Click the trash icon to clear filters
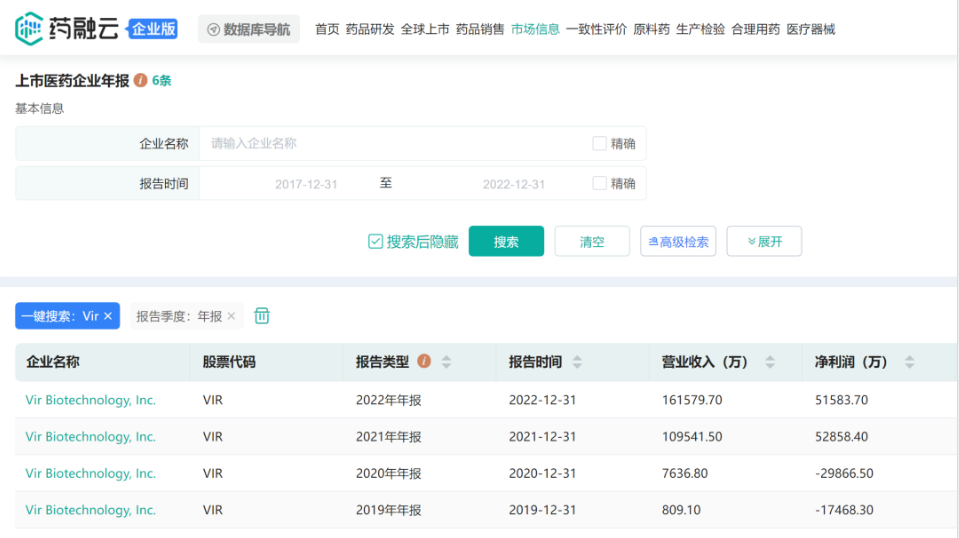The height and width of the screenshot is (538, 959). 262,316
